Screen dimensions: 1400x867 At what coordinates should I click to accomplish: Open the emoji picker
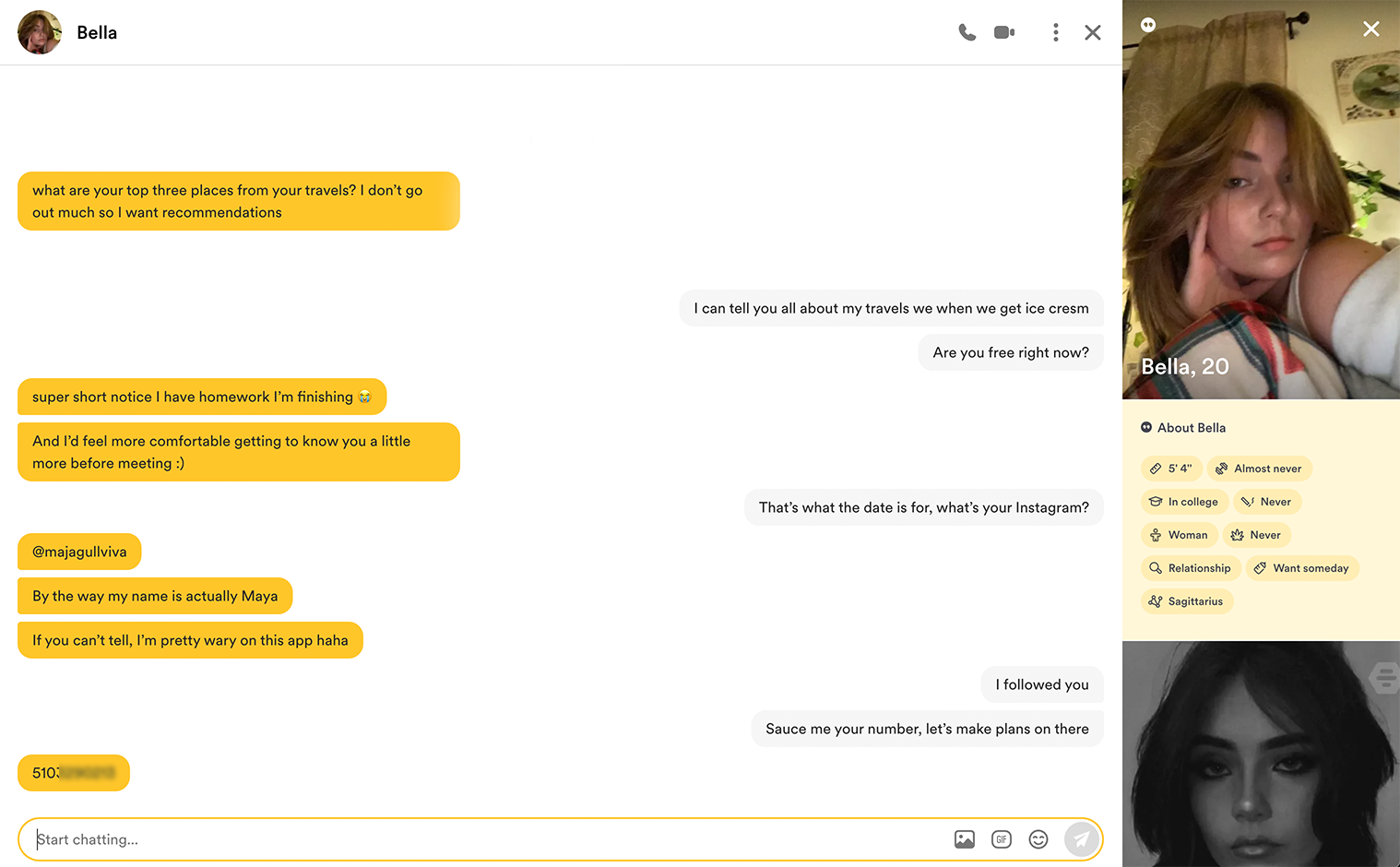point(1038,839)
